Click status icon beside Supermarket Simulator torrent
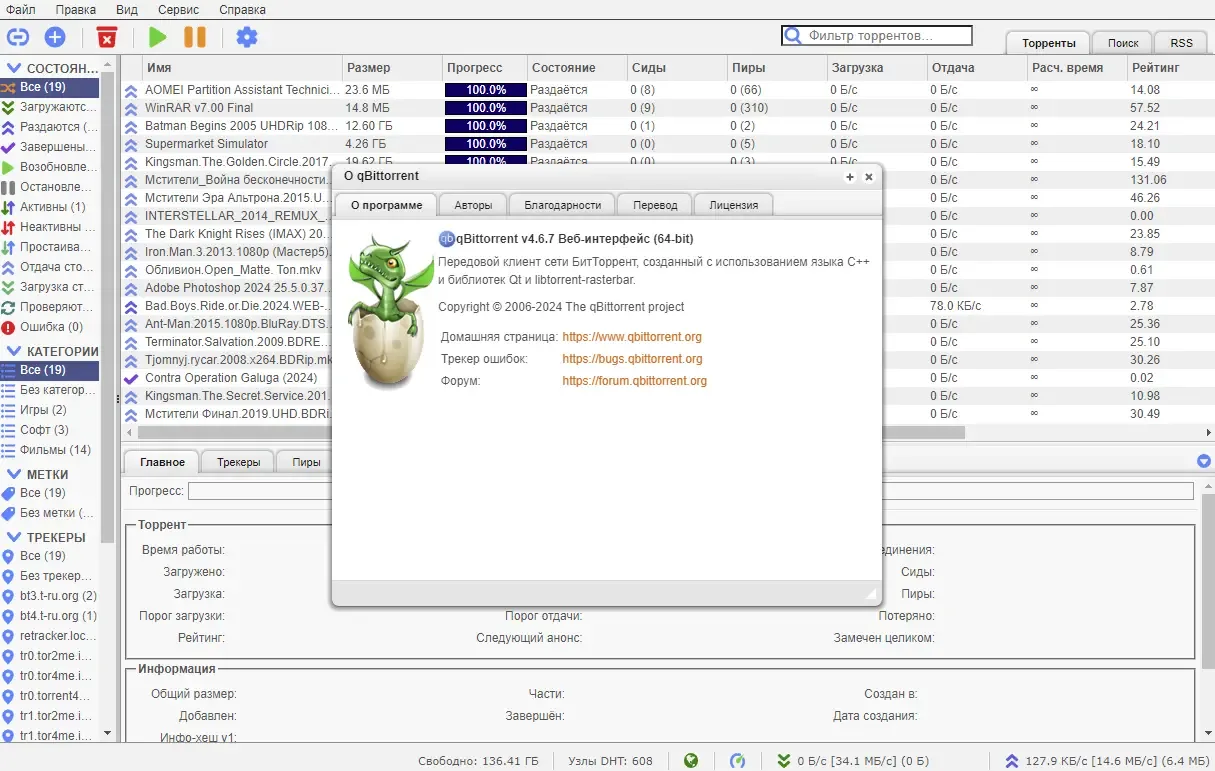This screenshot has height=771, width=1215. coord(131,144)
